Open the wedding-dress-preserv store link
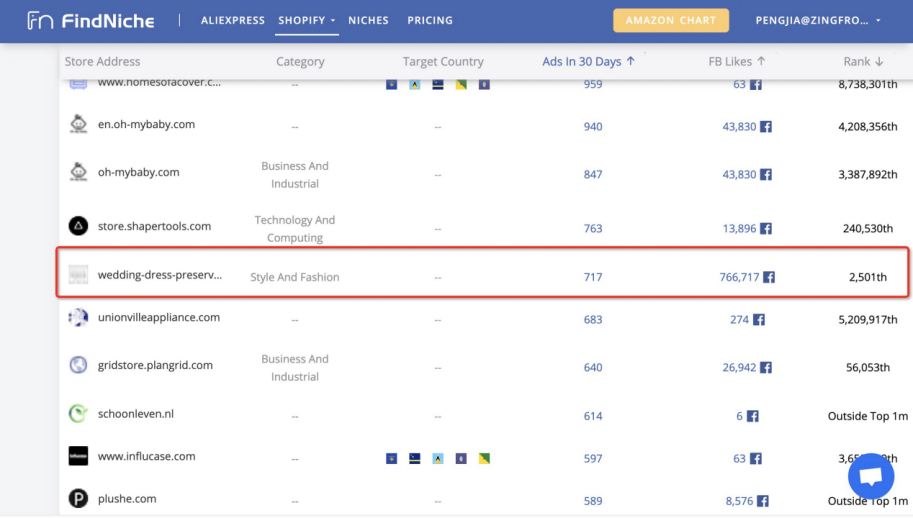Image resolution: width=913 pixels, height=518 pixels. coord(160,275)
